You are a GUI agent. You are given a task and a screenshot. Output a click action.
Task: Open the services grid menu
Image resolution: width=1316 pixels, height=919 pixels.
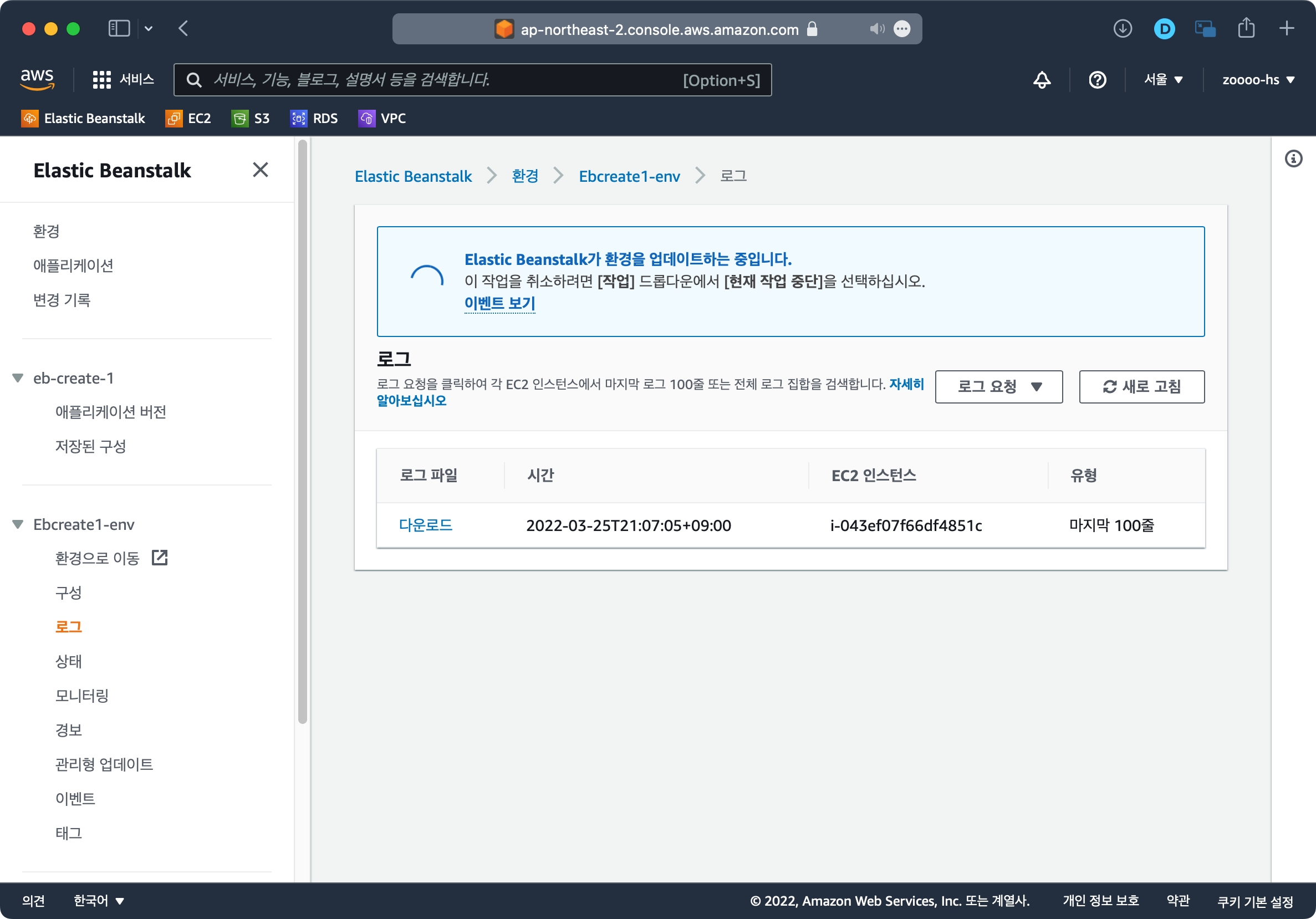point(101,80)
